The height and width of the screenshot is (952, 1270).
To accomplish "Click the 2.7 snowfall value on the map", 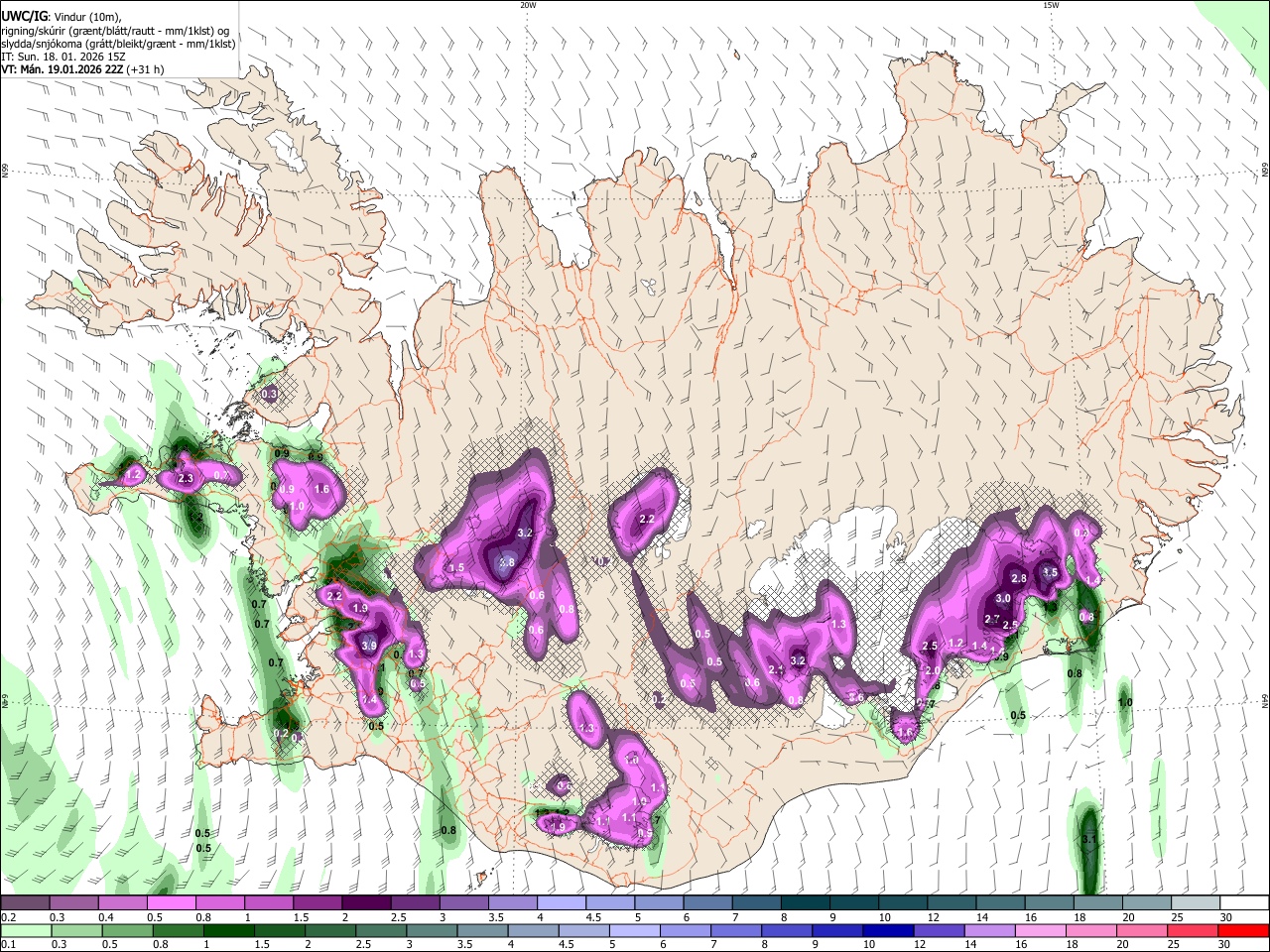I will click(x=991, y=620).
